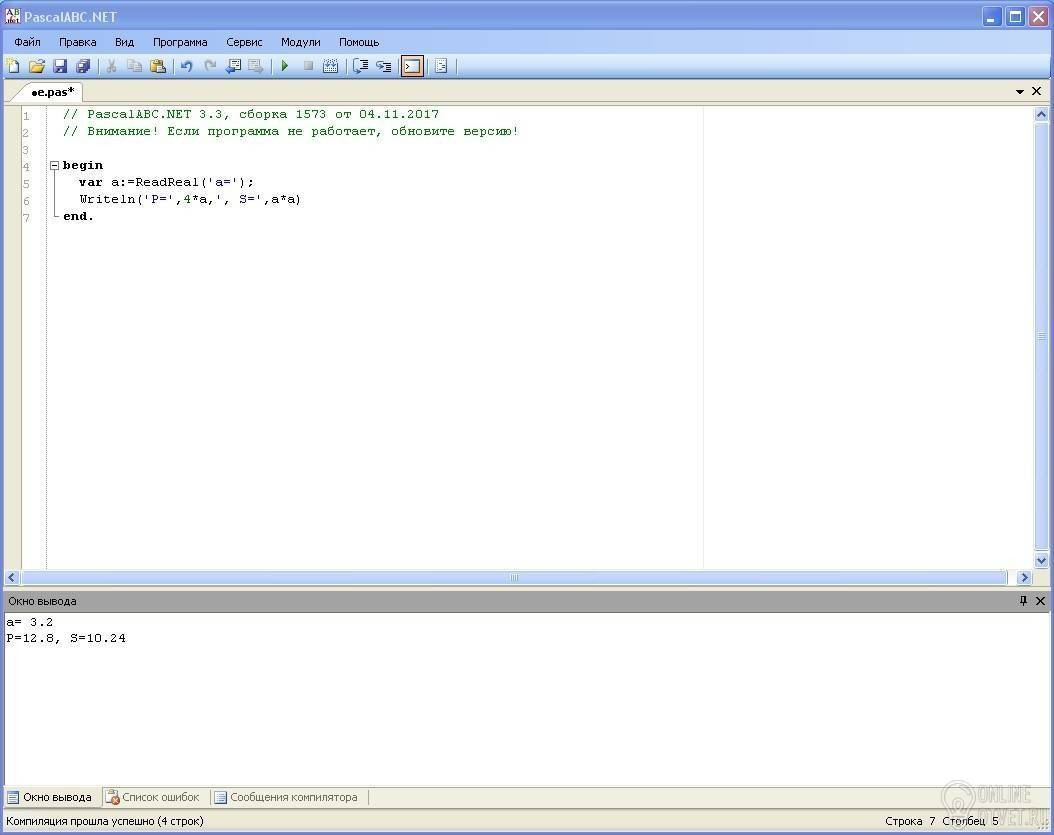This screenshot has height=835, width=1054.
Task: Click the 'Строка 7' status bar indicator
Action: coord(910,821)
